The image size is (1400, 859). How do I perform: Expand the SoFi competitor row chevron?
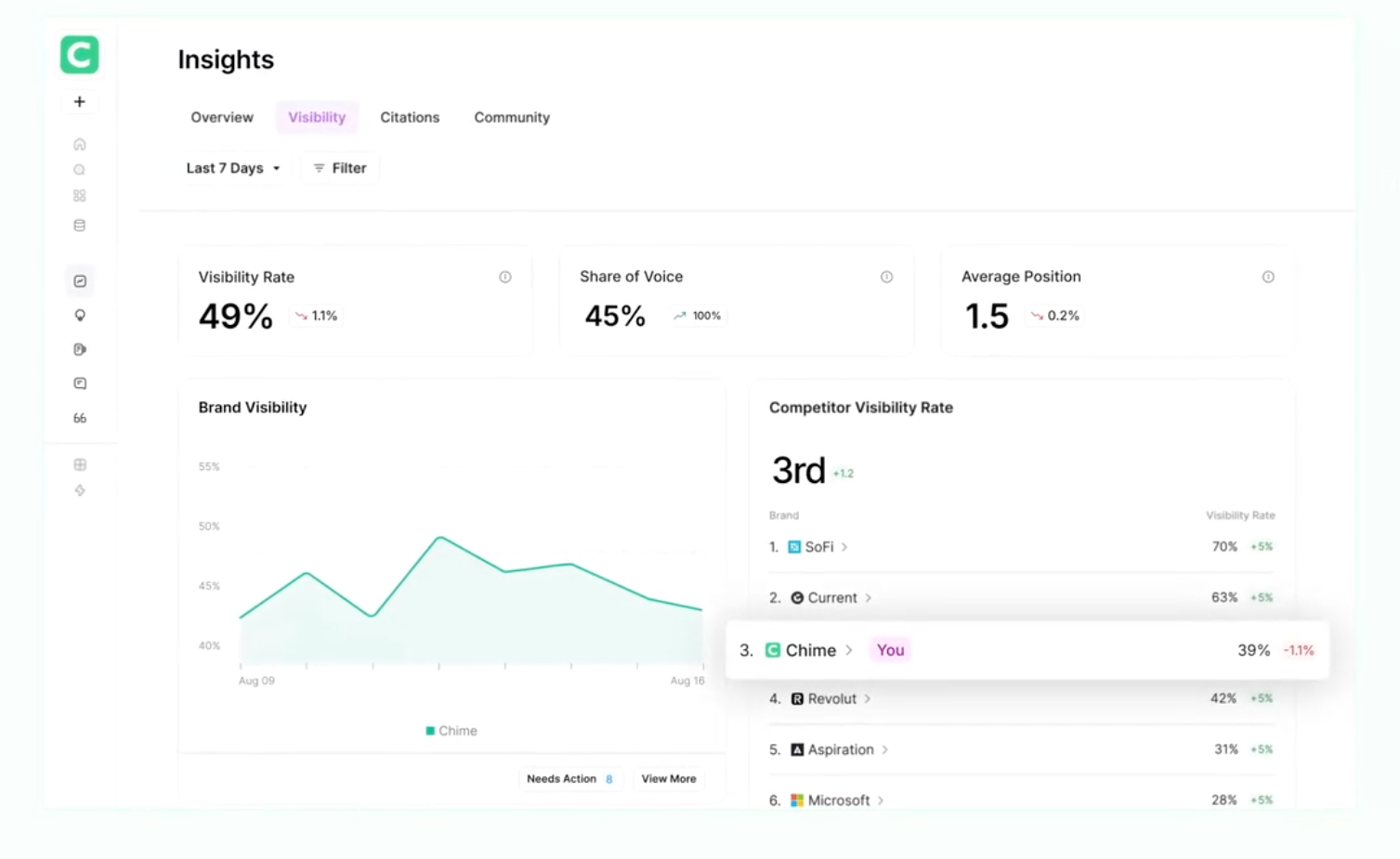(844, 547)
